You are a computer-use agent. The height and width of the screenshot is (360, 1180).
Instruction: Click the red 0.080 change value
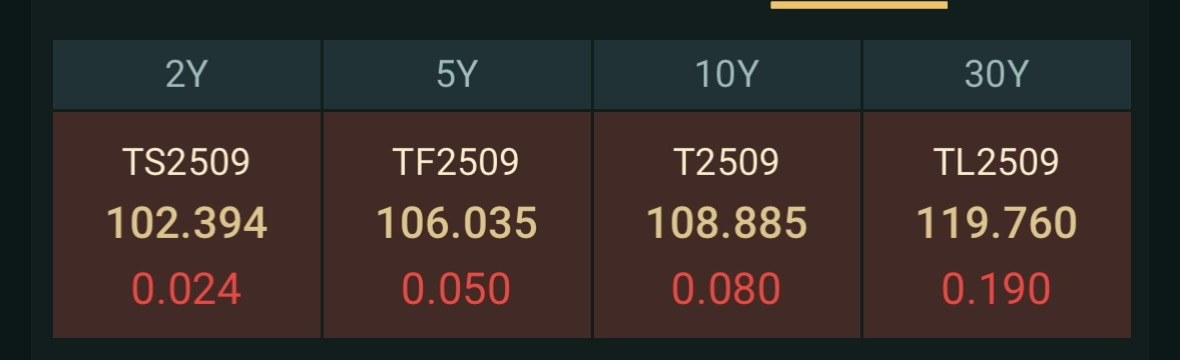pyautogui.click(x=727, y=289)
